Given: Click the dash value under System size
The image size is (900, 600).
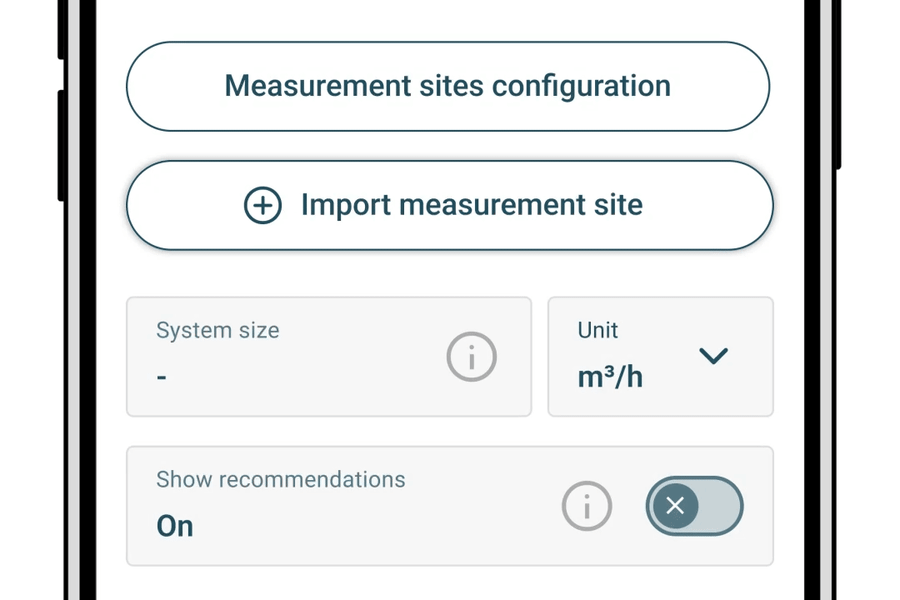Looking at the screenshot, I should (x=162, y=378).
